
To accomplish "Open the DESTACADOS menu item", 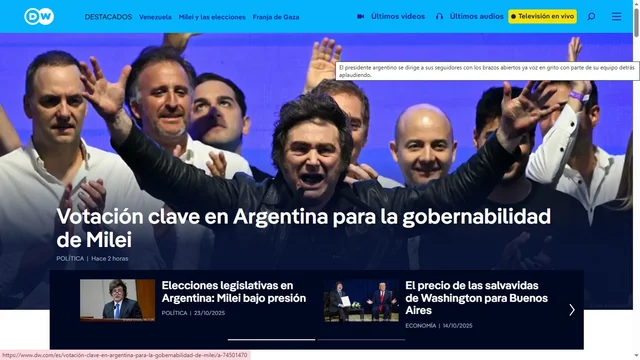I will tap(108, 17).
